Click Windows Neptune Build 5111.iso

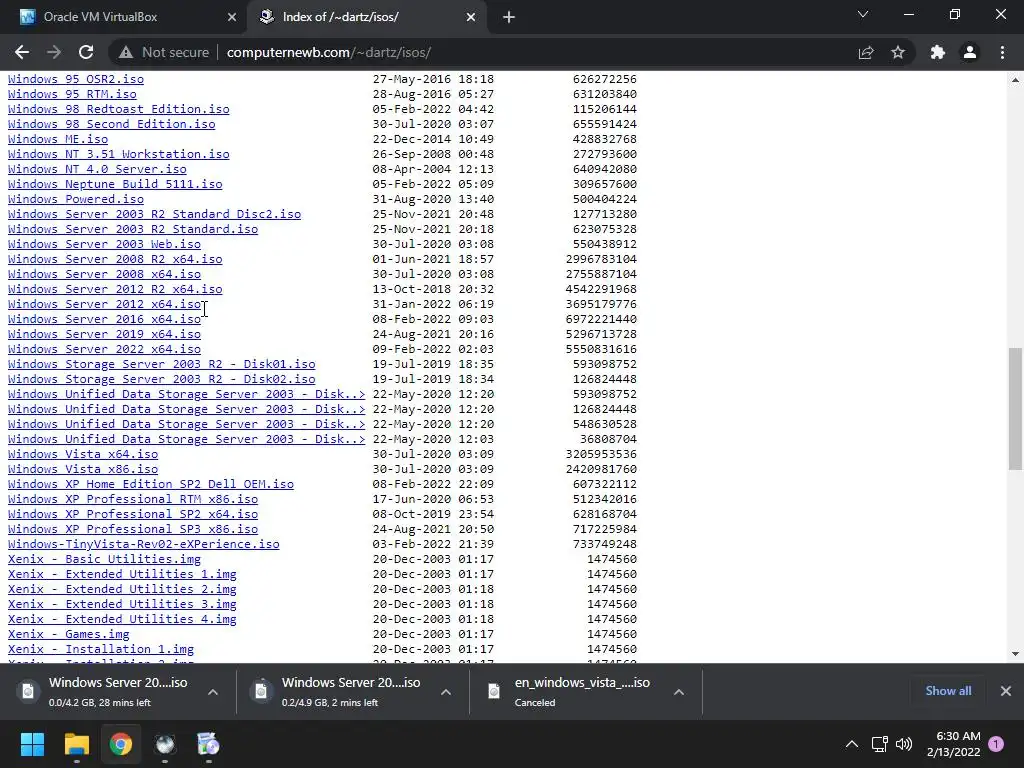(115, 184)
